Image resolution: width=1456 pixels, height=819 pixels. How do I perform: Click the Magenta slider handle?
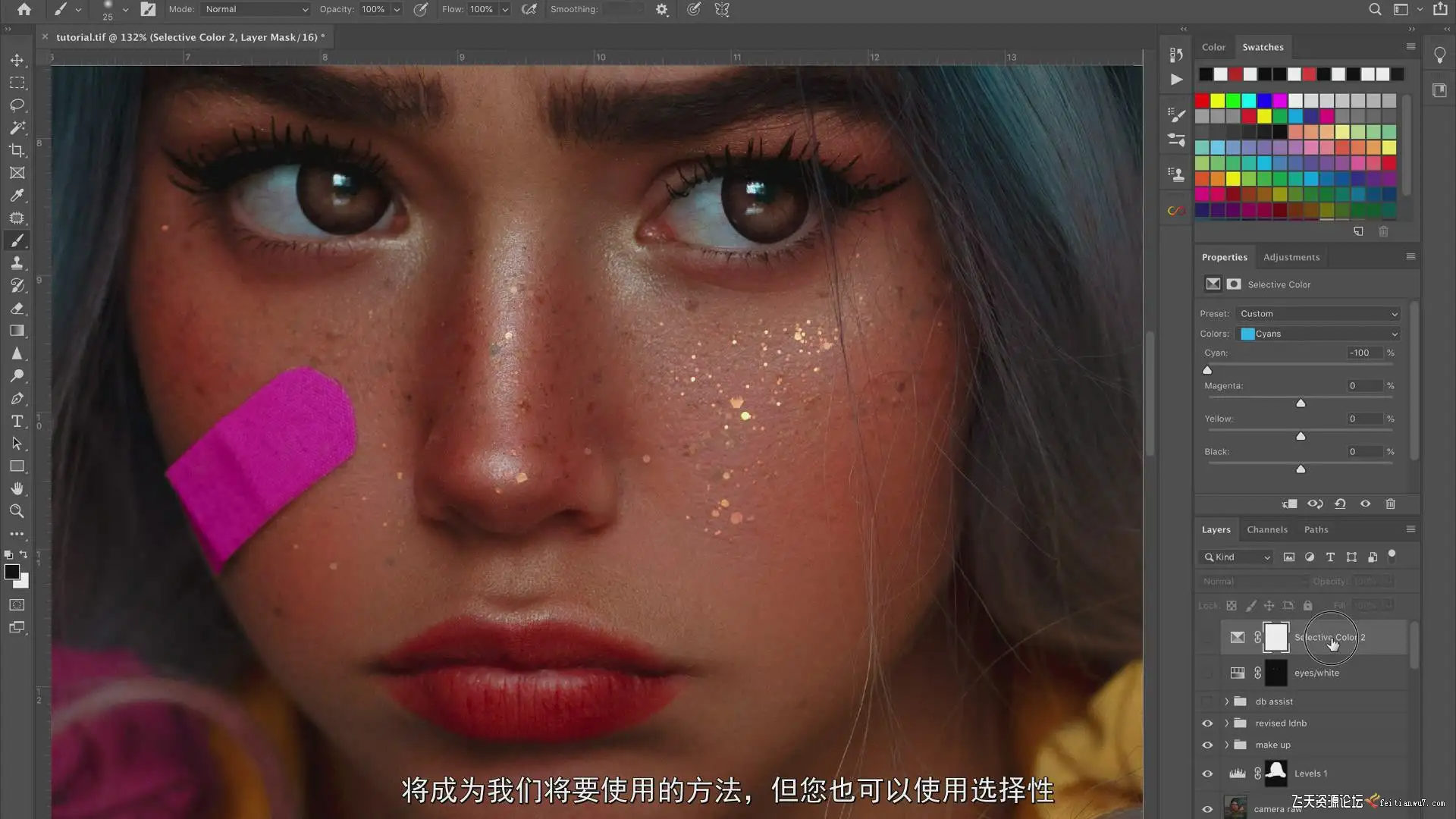pos(1301,403)
